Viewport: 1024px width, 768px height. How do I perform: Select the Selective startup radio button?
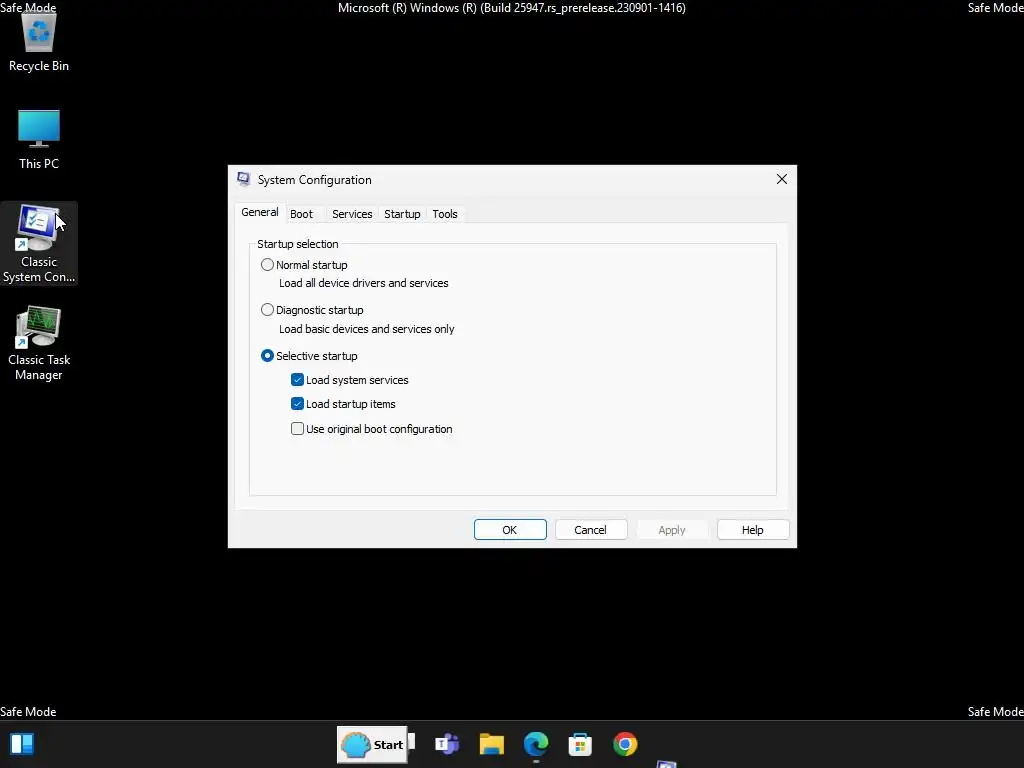(267, 355)
